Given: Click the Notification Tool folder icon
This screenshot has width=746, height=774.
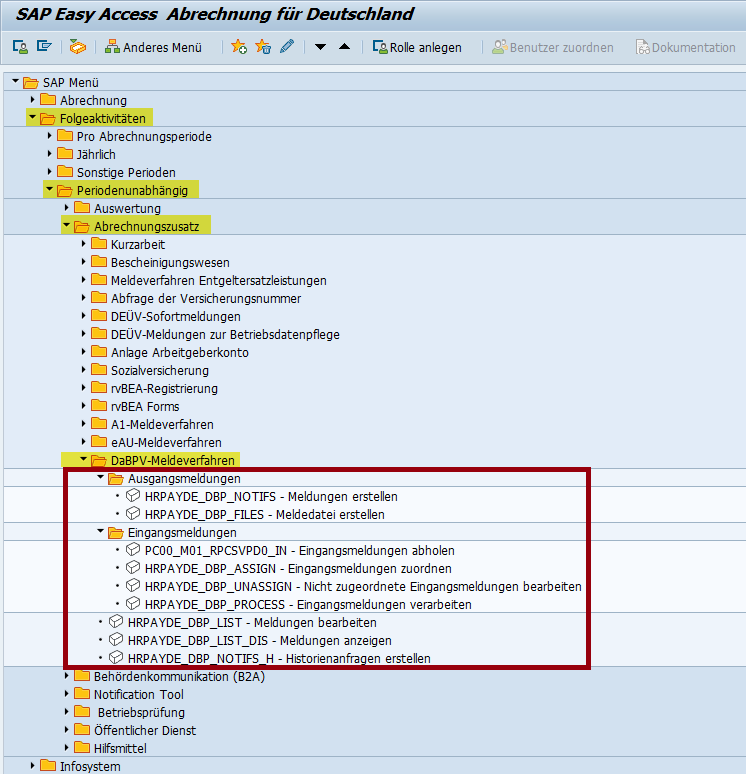Looking at the screenshot, I should (x=82, y=694).
